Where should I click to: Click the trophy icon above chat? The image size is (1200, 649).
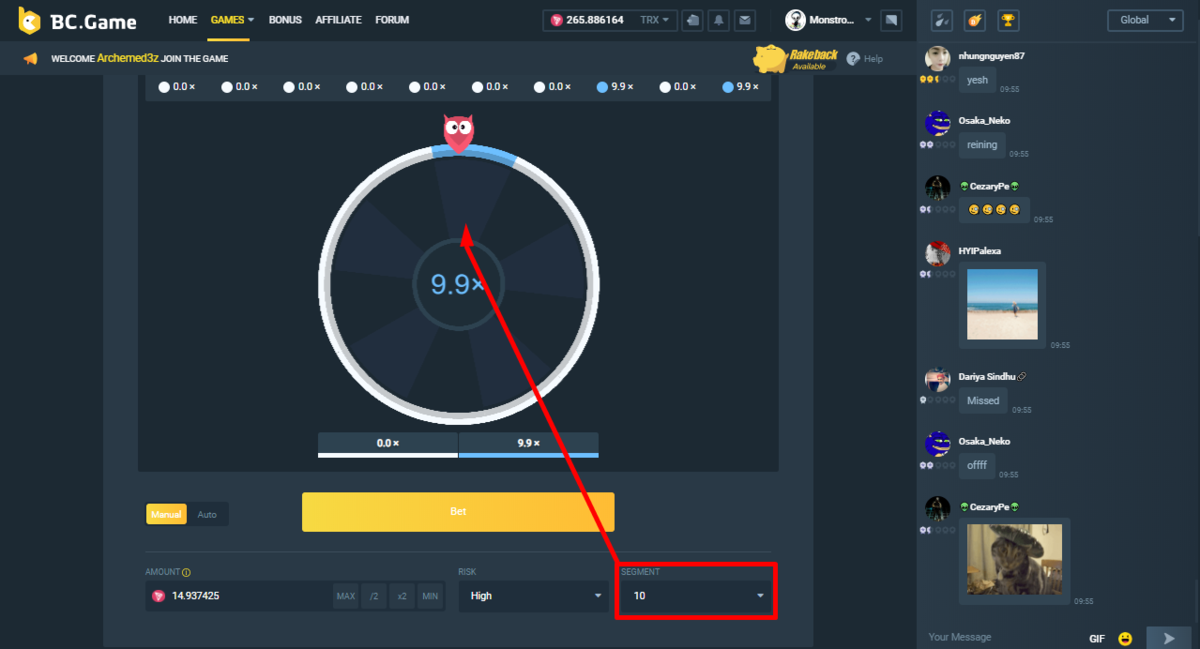(1008, 20)
